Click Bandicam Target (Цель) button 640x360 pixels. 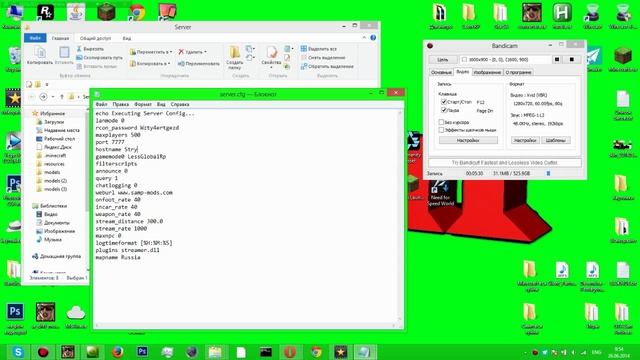443,60
